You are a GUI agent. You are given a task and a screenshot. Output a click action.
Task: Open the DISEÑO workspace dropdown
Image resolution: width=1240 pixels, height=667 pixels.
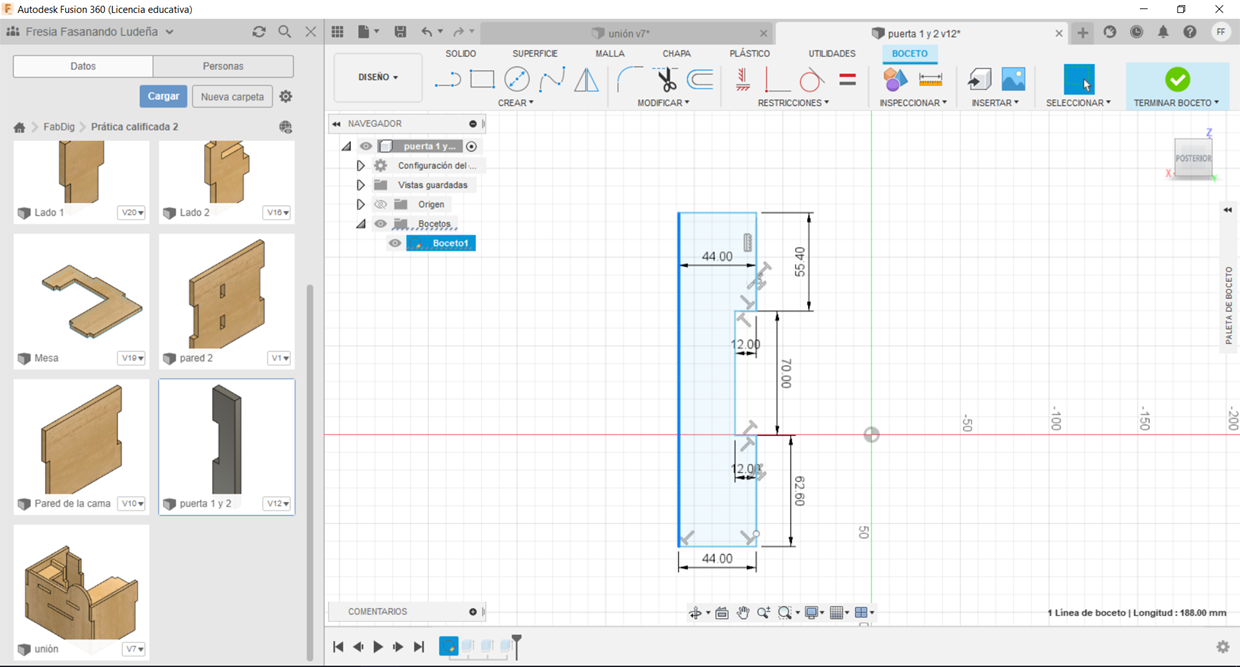click(x=378, y=77)
